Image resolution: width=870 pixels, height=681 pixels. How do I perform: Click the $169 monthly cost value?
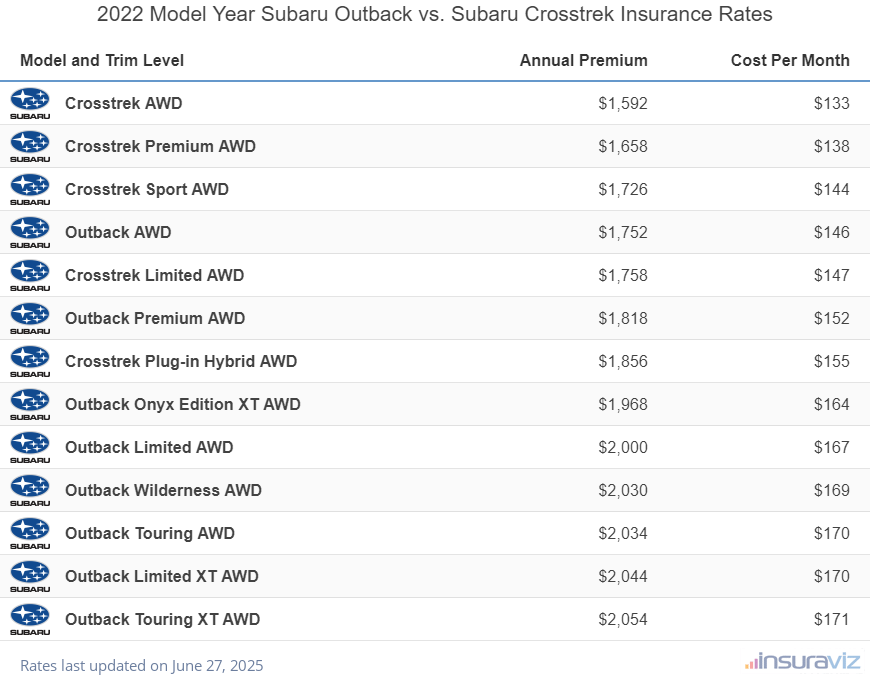click(x=832, y=491)
